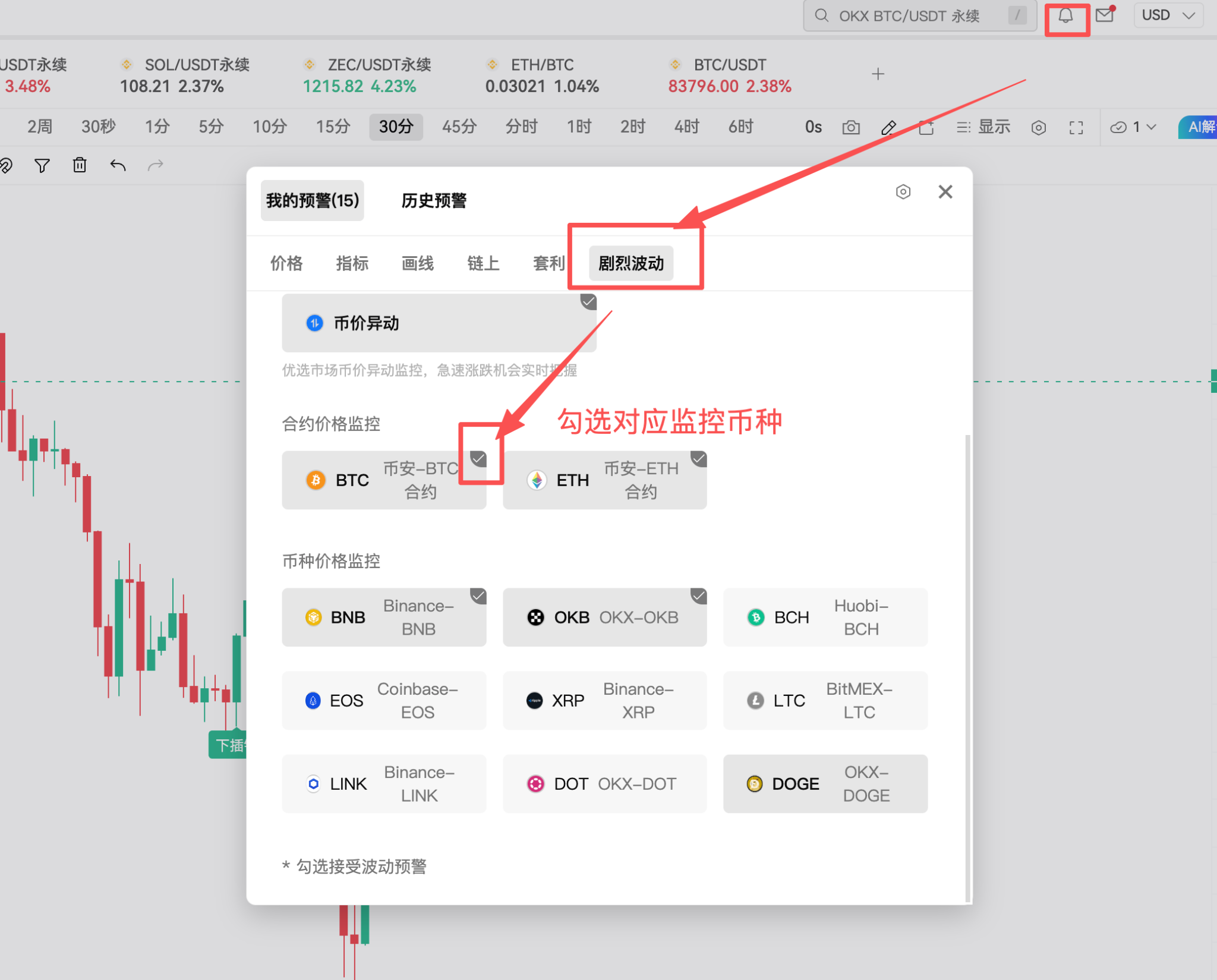Close the alert dialog
Screen dimensions: 1217x980
945,192
